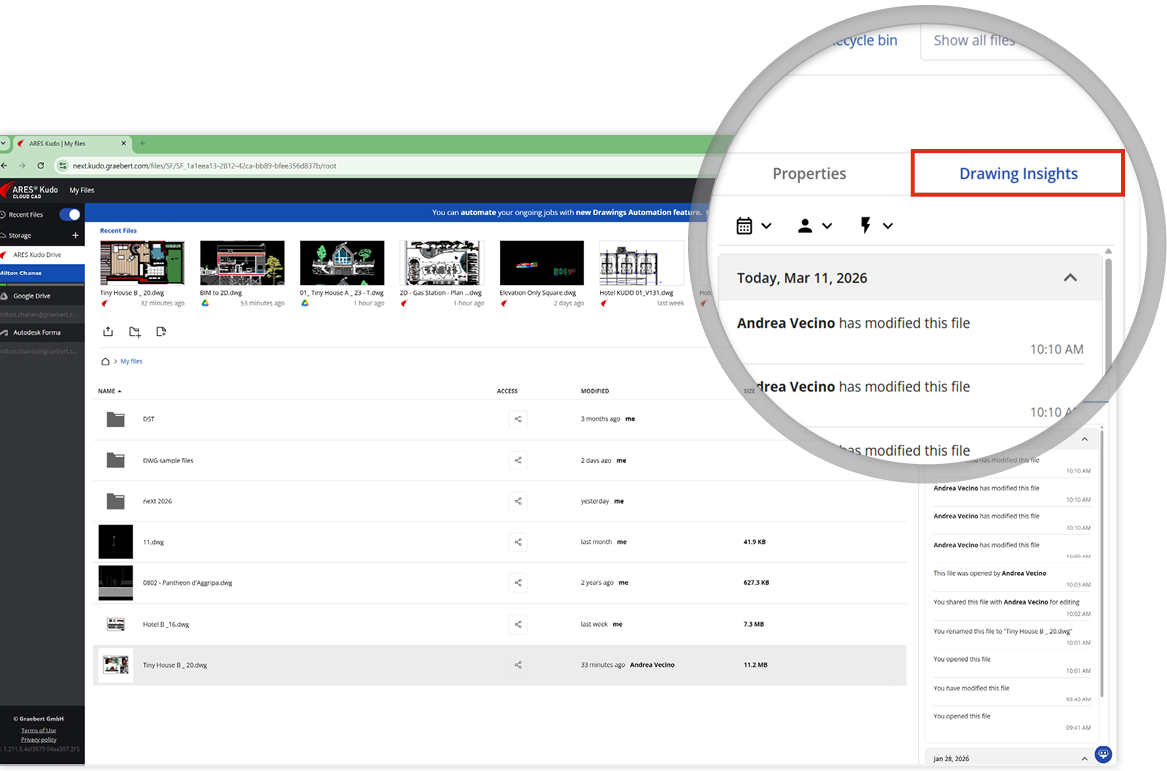Image resolution: width=1167 pixels, height=771 pixels.
Task: Collapse the Jan 28, 2026 section
Action: click(1085, 759)
